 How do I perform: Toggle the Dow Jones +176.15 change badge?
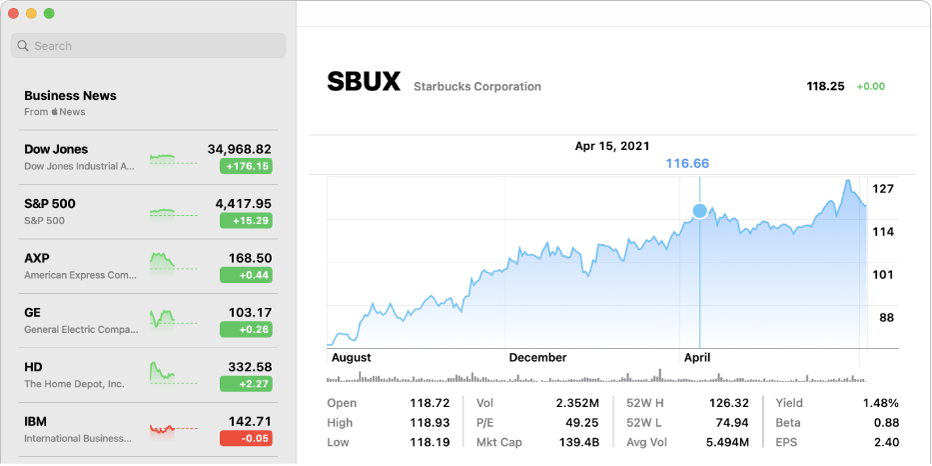click(x=246, y=166)
